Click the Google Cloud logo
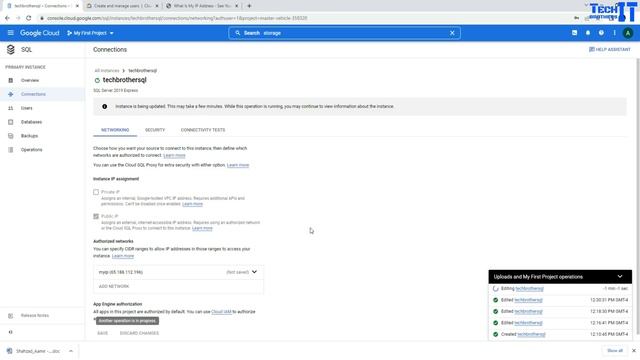Viewport: 640px width, 360px height. click(40, 33)
